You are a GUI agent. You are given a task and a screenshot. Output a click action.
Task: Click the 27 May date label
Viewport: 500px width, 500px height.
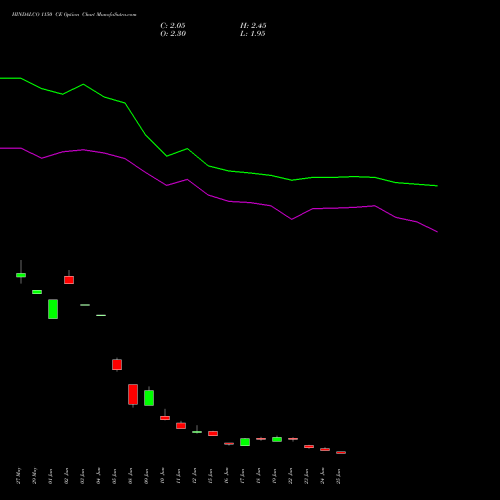click(19, 476)
